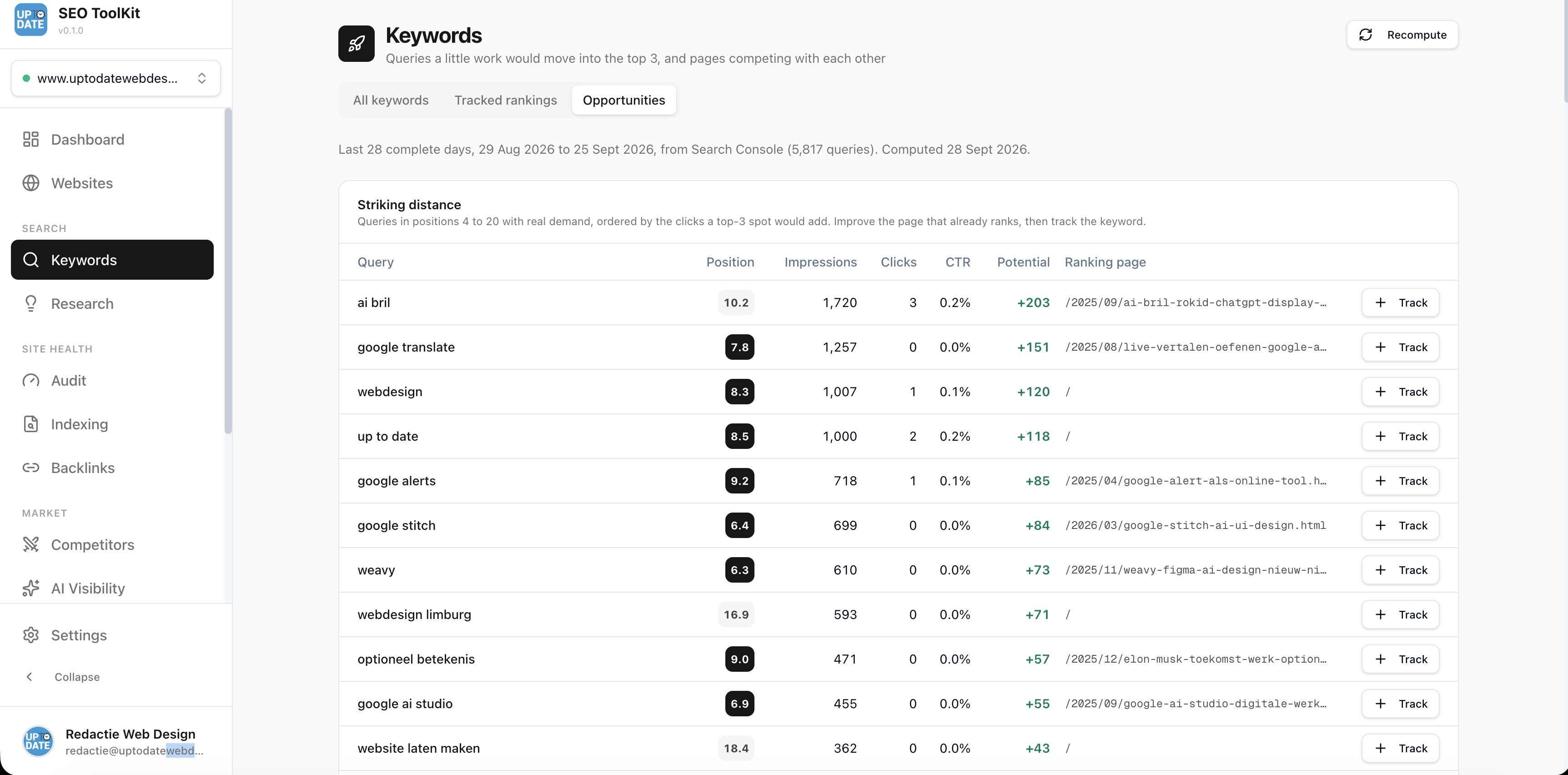The height and width of the screenshot is (775, 1568).
Task: Click the Keywords magnifier icon
Action: coord(30,260)
